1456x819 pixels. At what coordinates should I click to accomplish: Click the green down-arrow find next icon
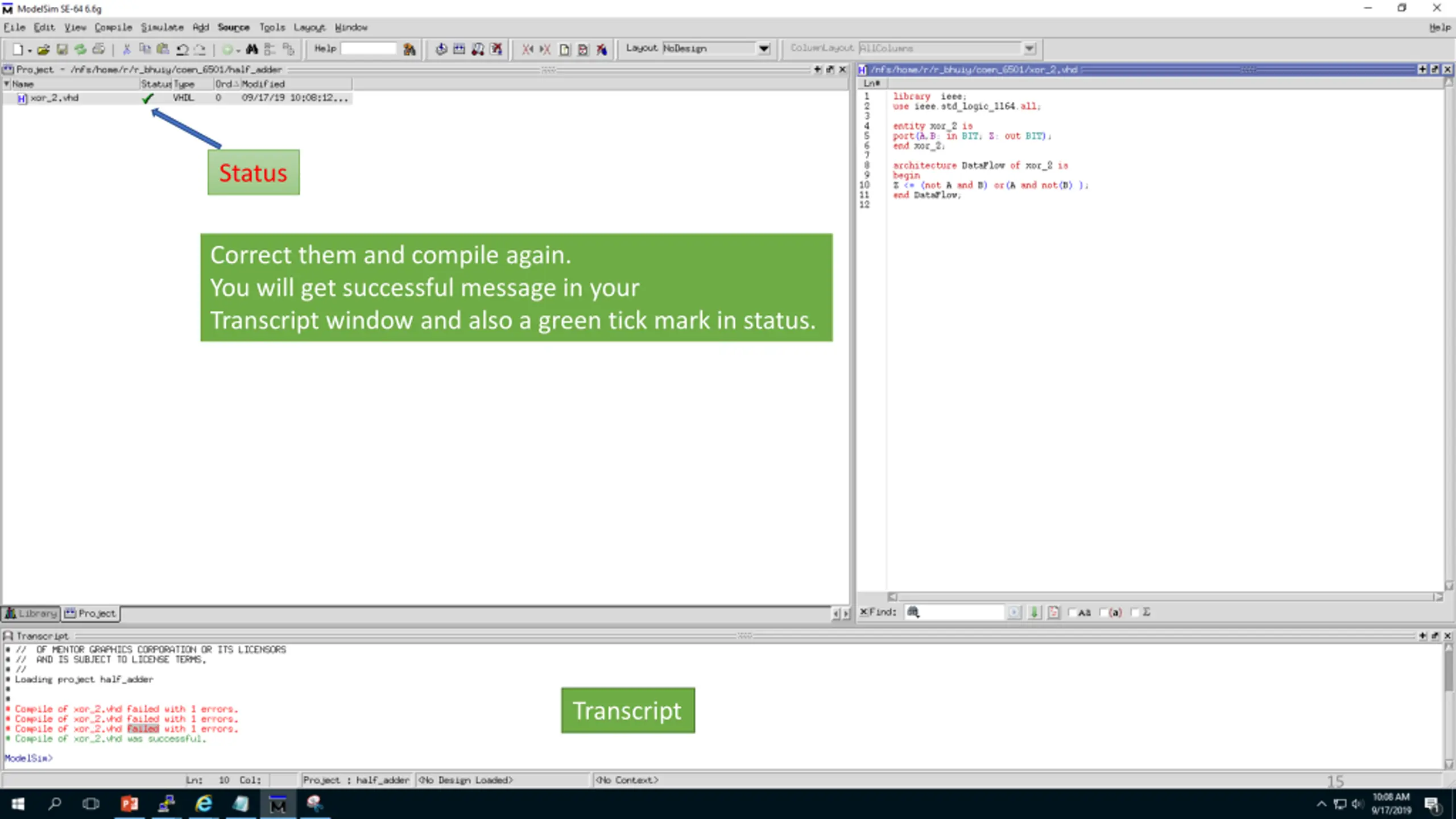pyautogui.click(x=1035, y=612)
